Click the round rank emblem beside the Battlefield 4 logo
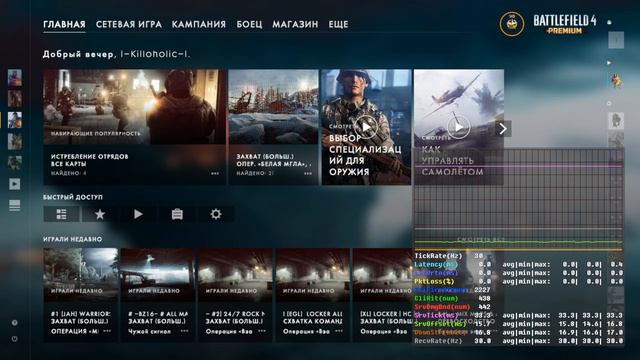Image resolution: width=640 pixels, height=360 pixels. (x=512, y=24)
